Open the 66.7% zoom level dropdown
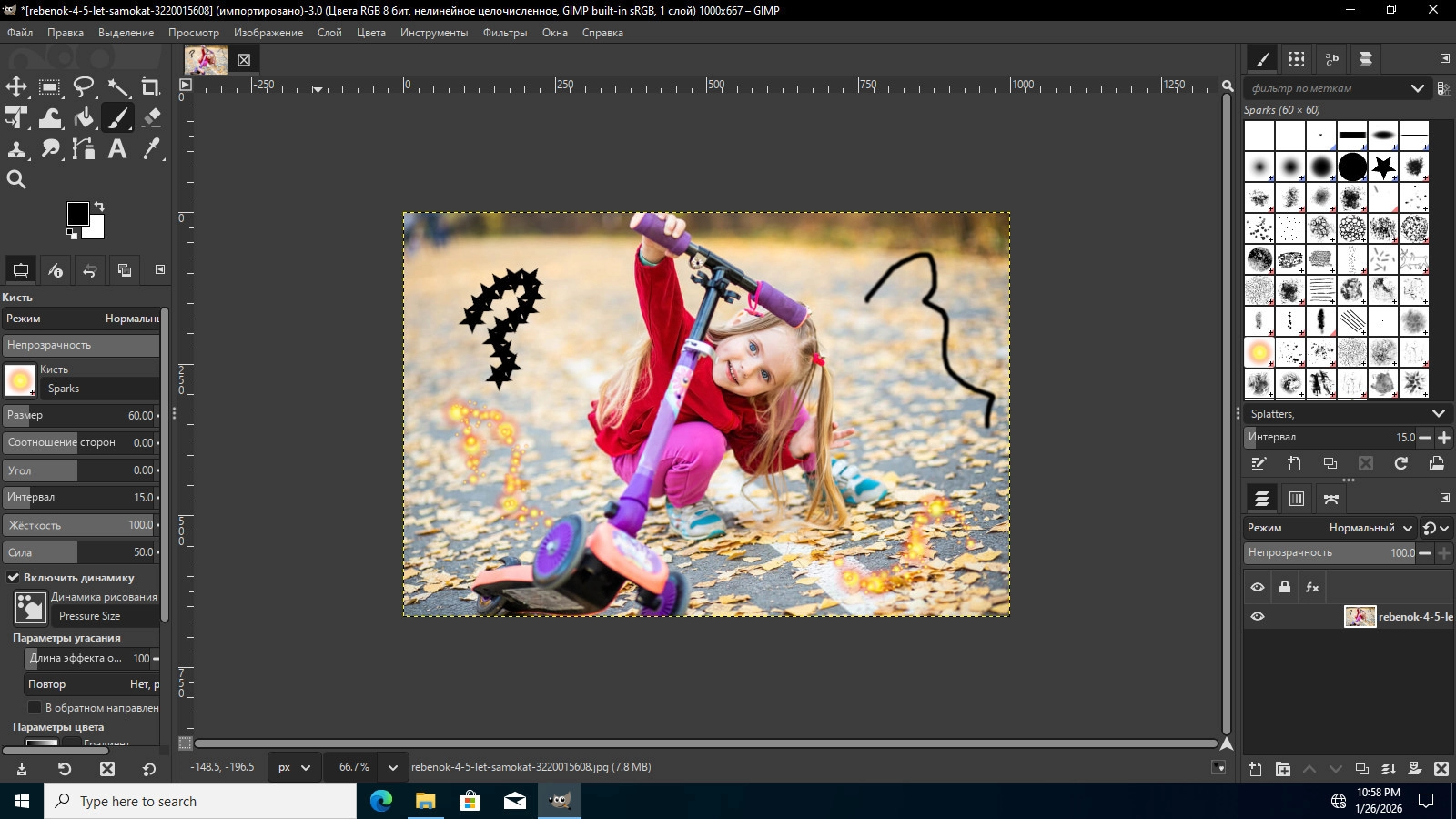Image resolution: width=1456 pixels, height=819 pixels. [x=393, y=767]
